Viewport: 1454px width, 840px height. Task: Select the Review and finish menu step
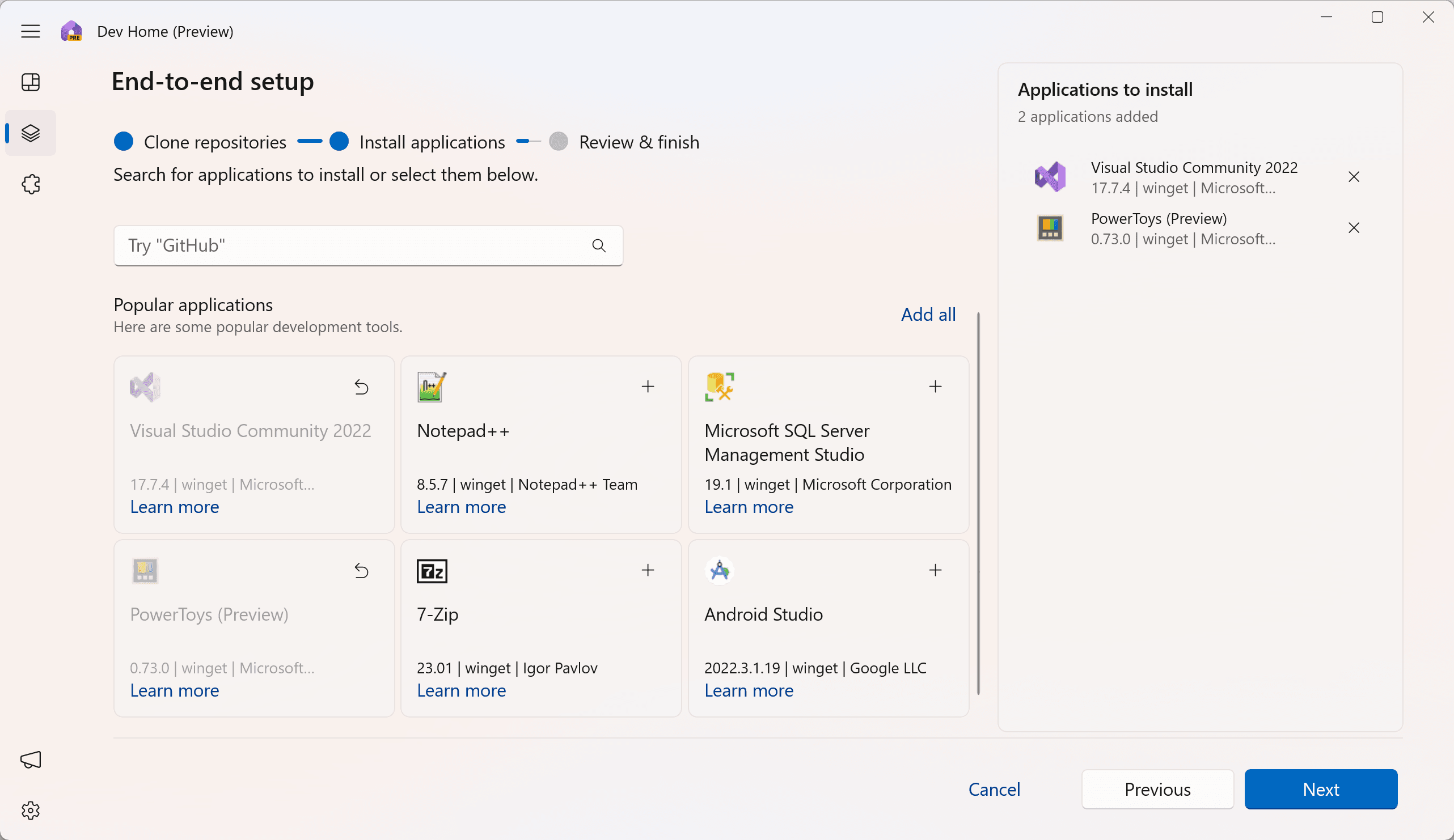pyautogui.click(x=639, y=141)
